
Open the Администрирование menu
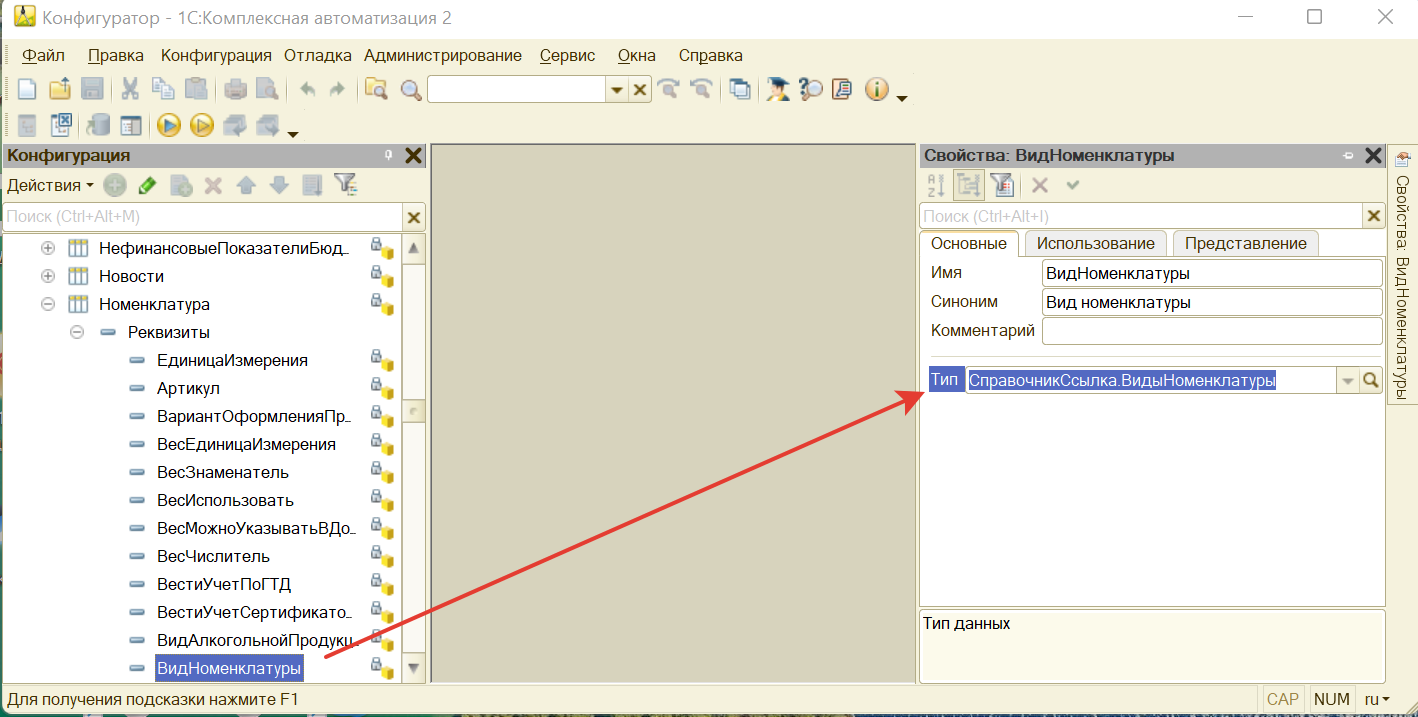pos(443,56)
